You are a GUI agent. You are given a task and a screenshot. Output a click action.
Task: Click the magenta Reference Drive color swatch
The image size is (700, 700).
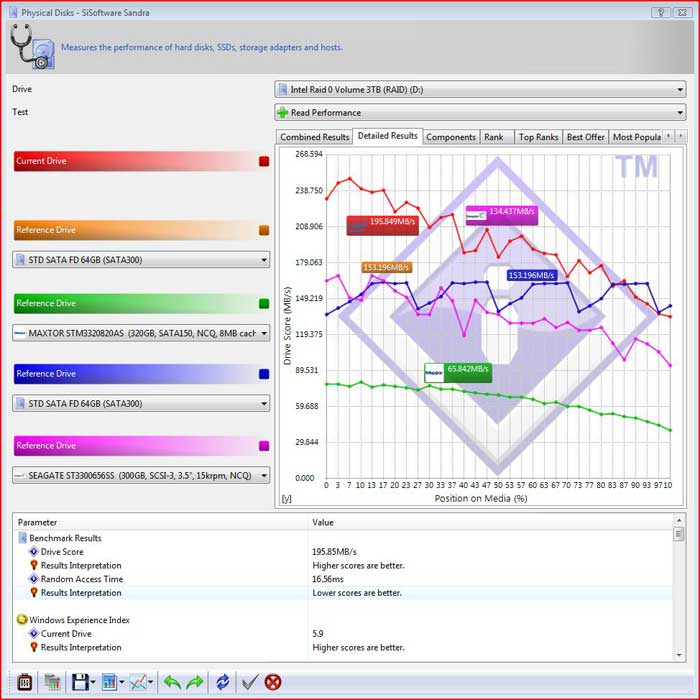point(264,446)
